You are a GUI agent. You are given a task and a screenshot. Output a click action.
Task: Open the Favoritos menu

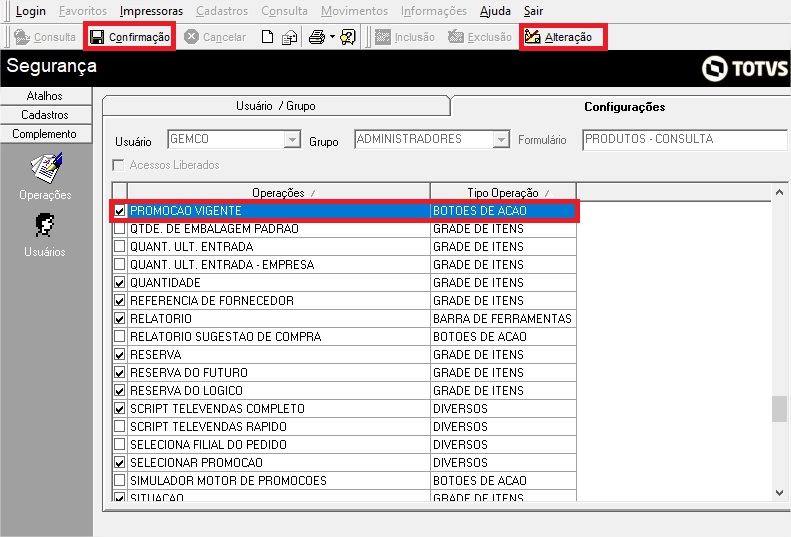[83, 11]
